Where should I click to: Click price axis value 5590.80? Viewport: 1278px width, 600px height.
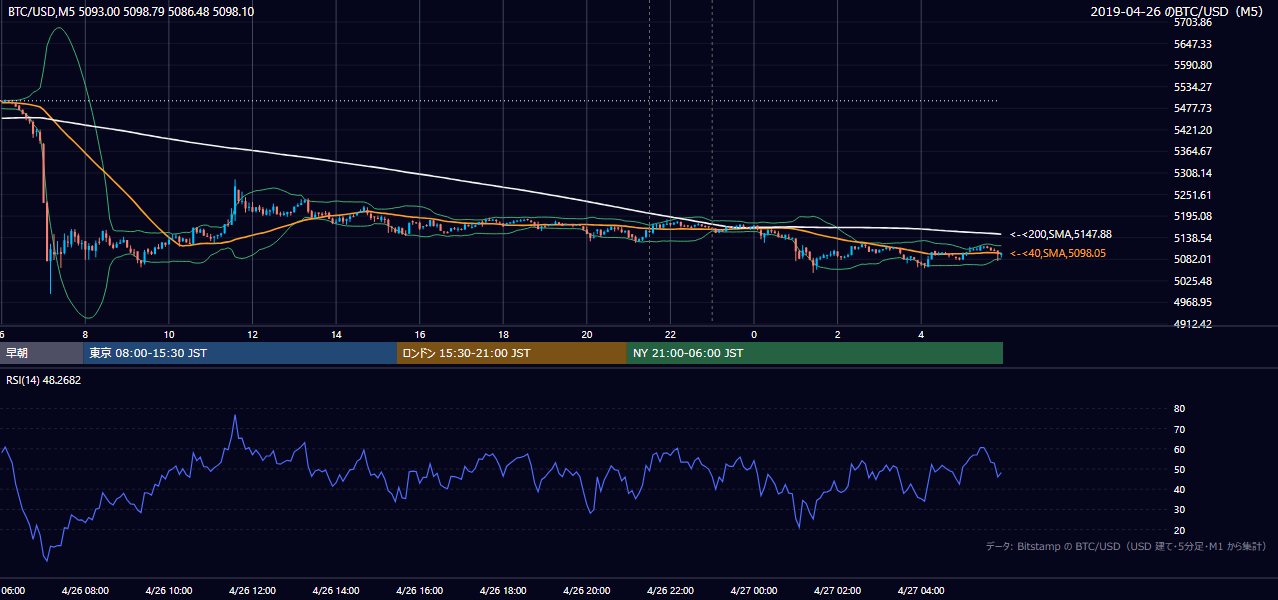tap(1193, 65)
